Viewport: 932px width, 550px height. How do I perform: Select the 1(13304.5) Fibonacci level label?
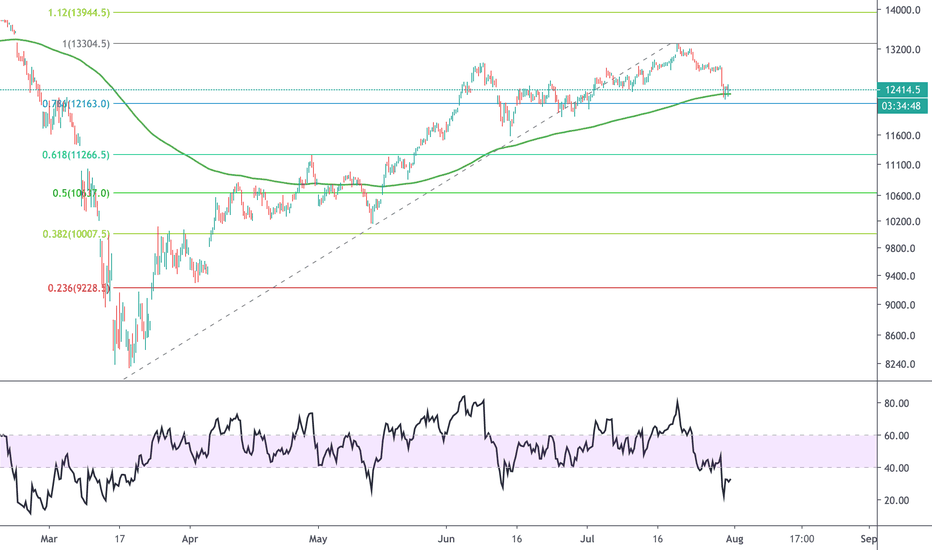(x=86, y=43)
